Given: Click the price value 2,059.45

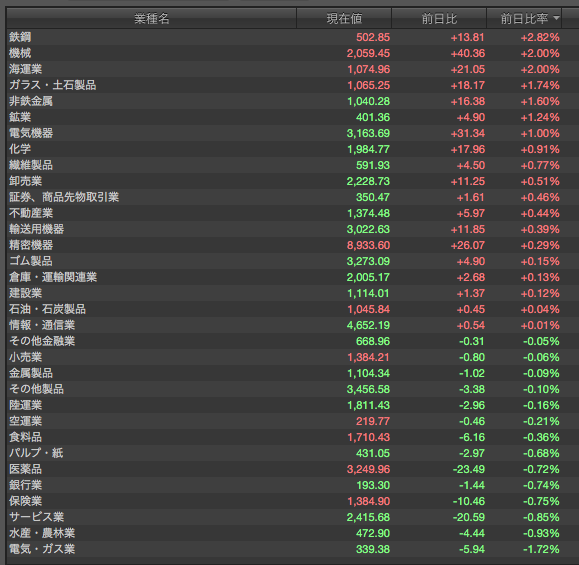Looking at the screenshot, I should pos(368,53).
